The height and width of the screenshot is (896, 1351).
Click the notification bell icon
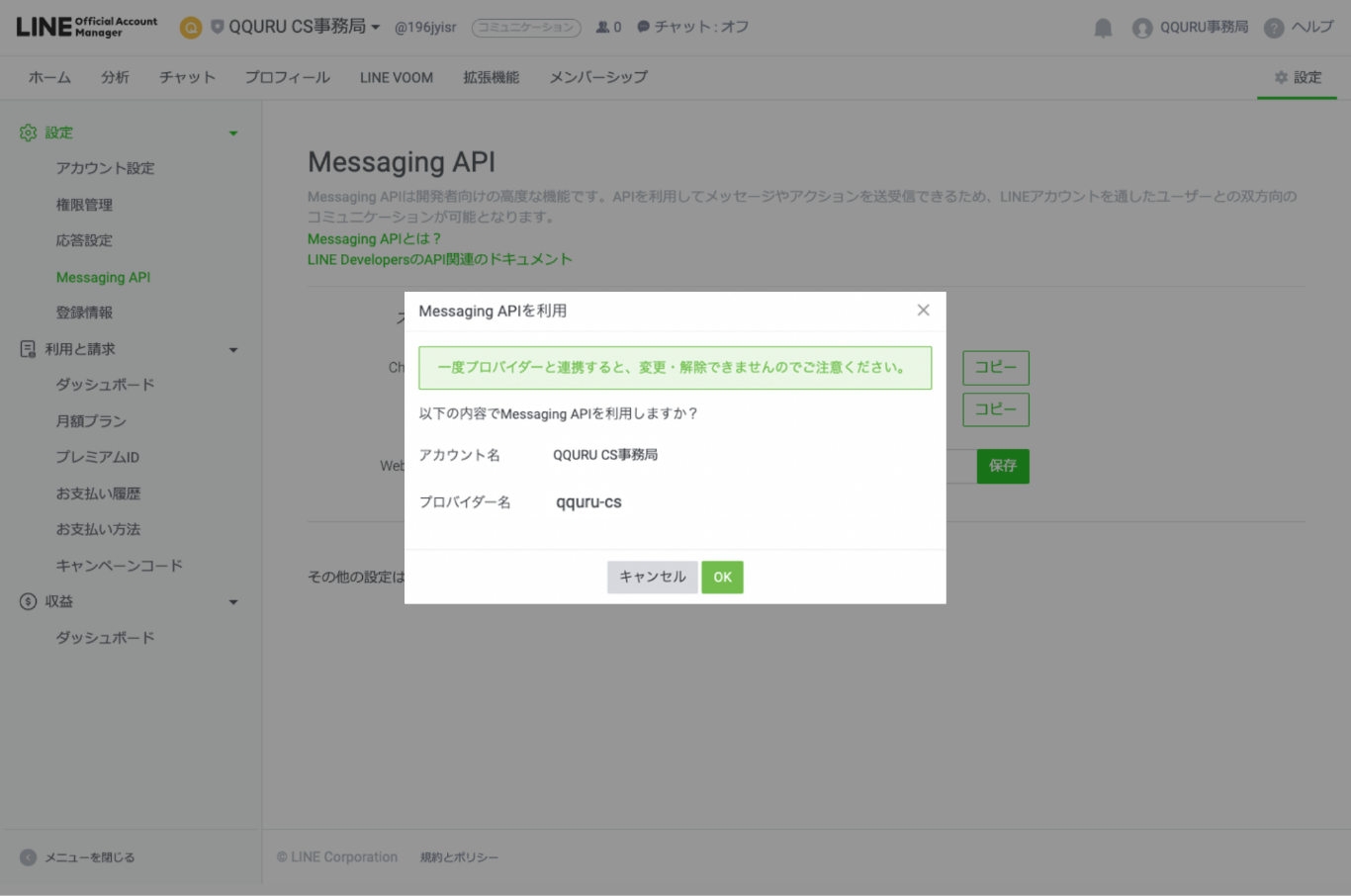click(x=1103, y=28)
